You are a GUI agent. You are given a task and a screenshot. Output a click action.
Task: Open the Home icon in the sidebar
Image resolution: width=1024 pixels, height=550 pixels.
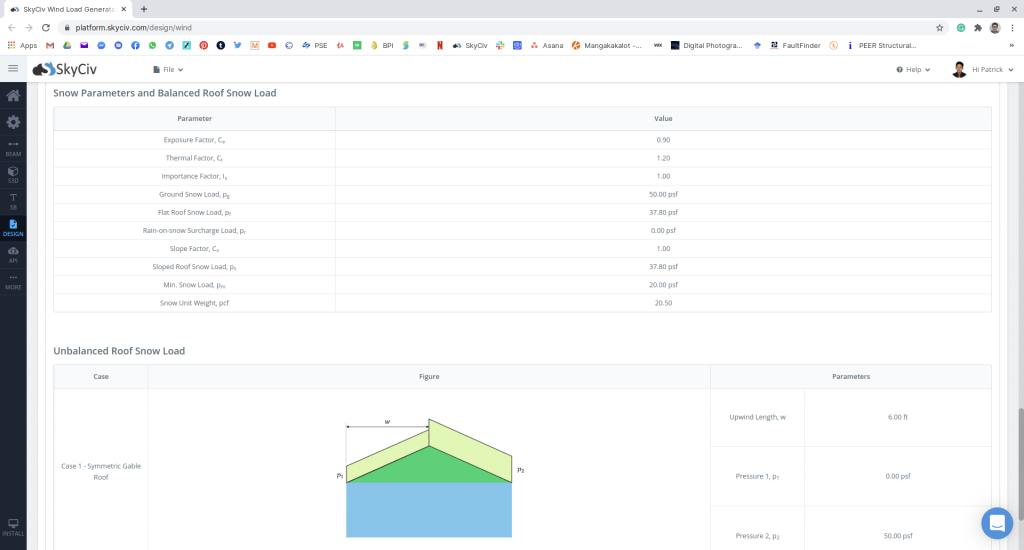(x=13, y=96)
